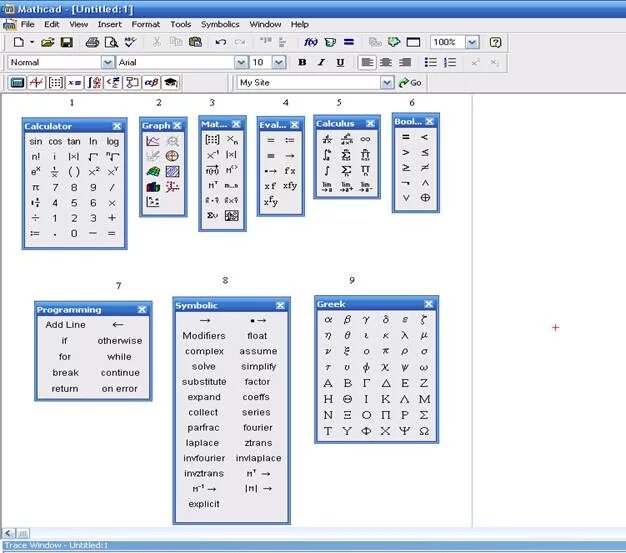
Task: Set Align Center
Action: pos(386,62)
